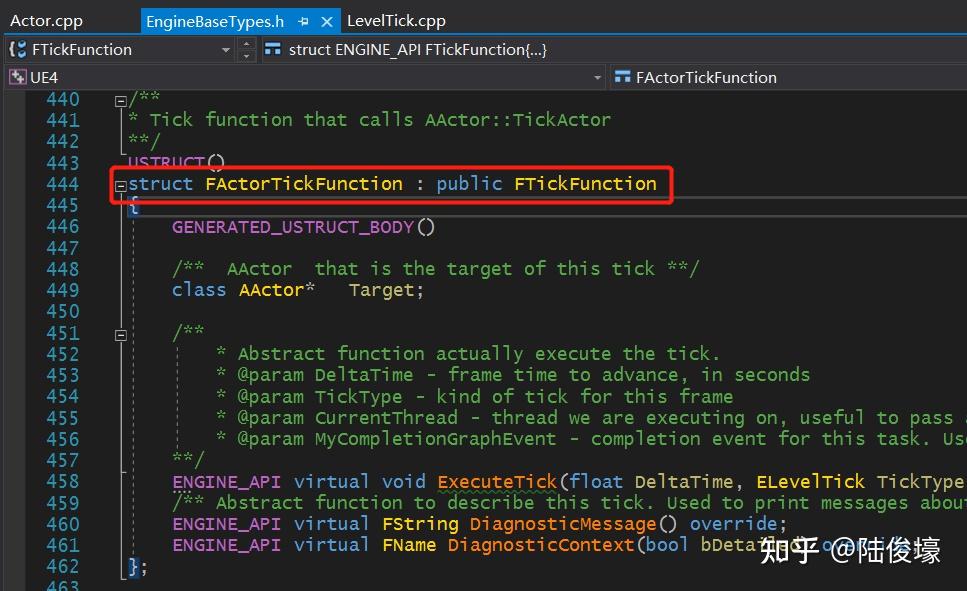Collapse the struct body at line 445
Screen dimensions: 967x591
pos(119,205)
